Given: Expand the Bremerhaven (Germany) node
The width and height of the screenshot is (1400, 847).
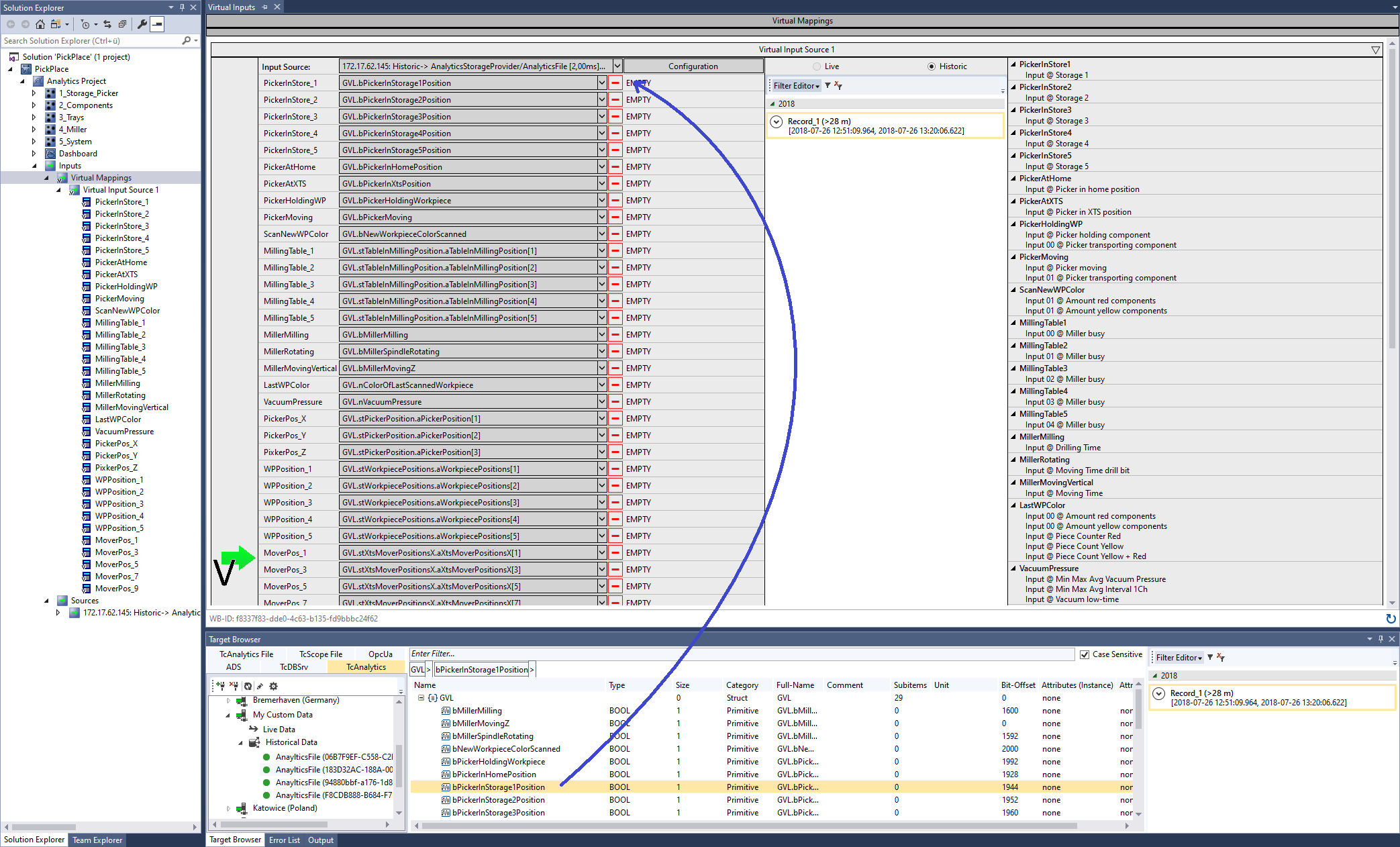Looking at the screenshot, I should tap(228, 700).
